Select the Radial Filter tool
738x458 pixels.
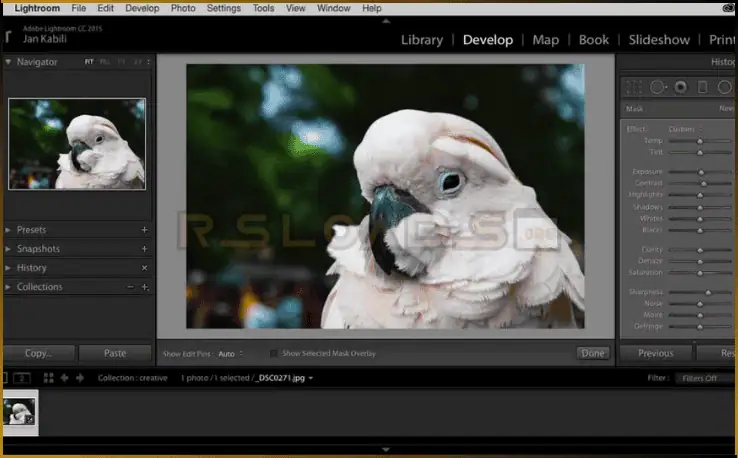(x=725, y=88)
